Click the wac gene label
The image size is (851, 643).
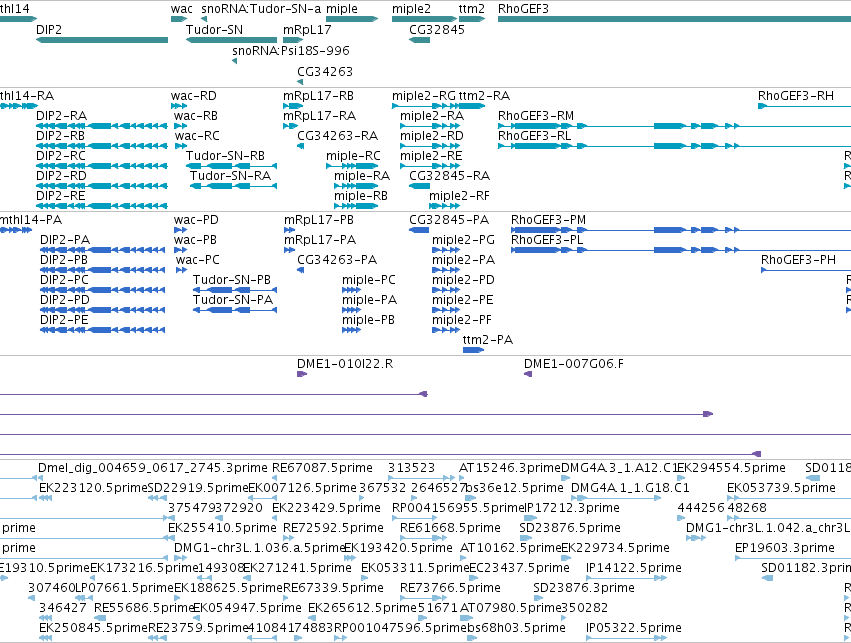point(181,9)
